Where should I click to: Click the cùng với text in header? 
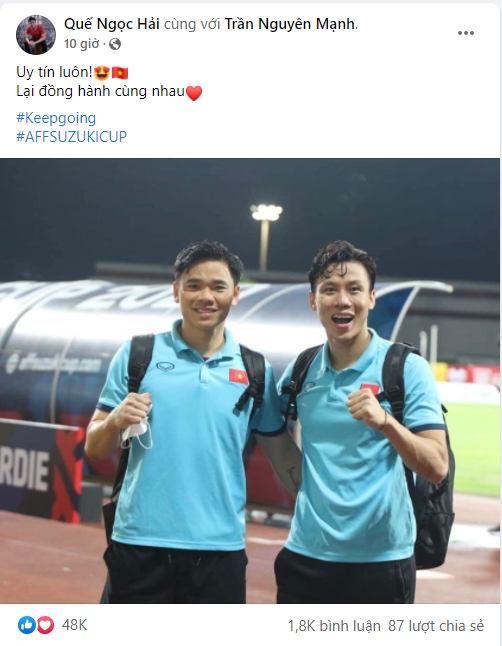(x=192, y=24)
